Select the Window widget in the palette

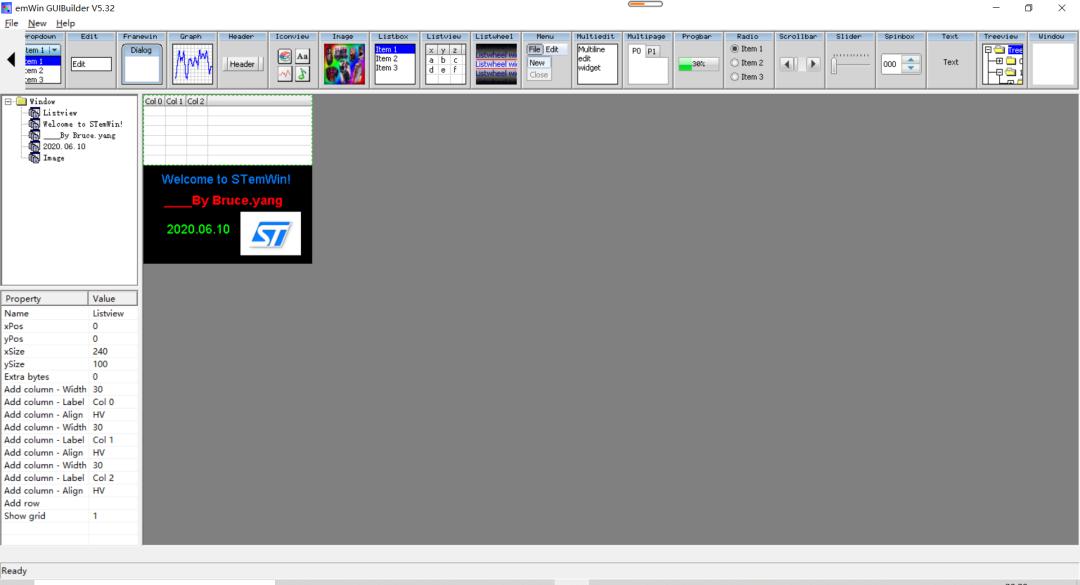pos(1052,60)
